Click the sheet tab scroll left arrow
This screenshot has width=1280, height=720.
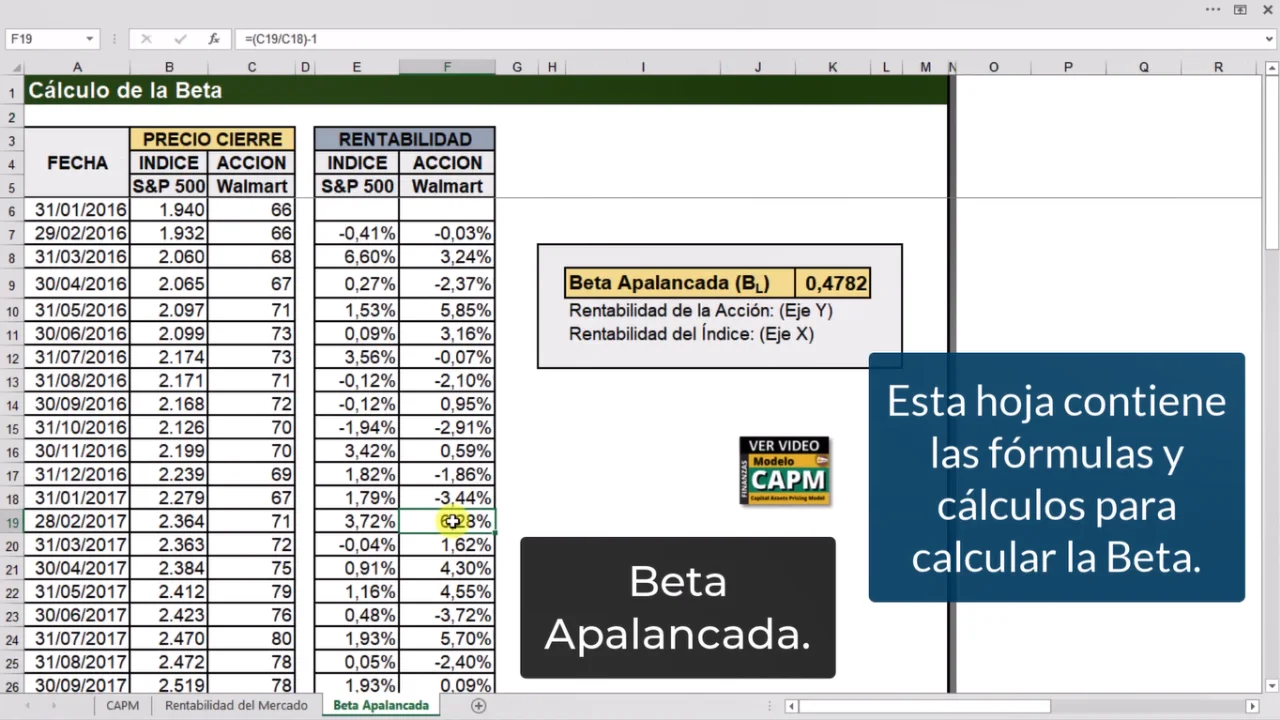click(28, 706)
